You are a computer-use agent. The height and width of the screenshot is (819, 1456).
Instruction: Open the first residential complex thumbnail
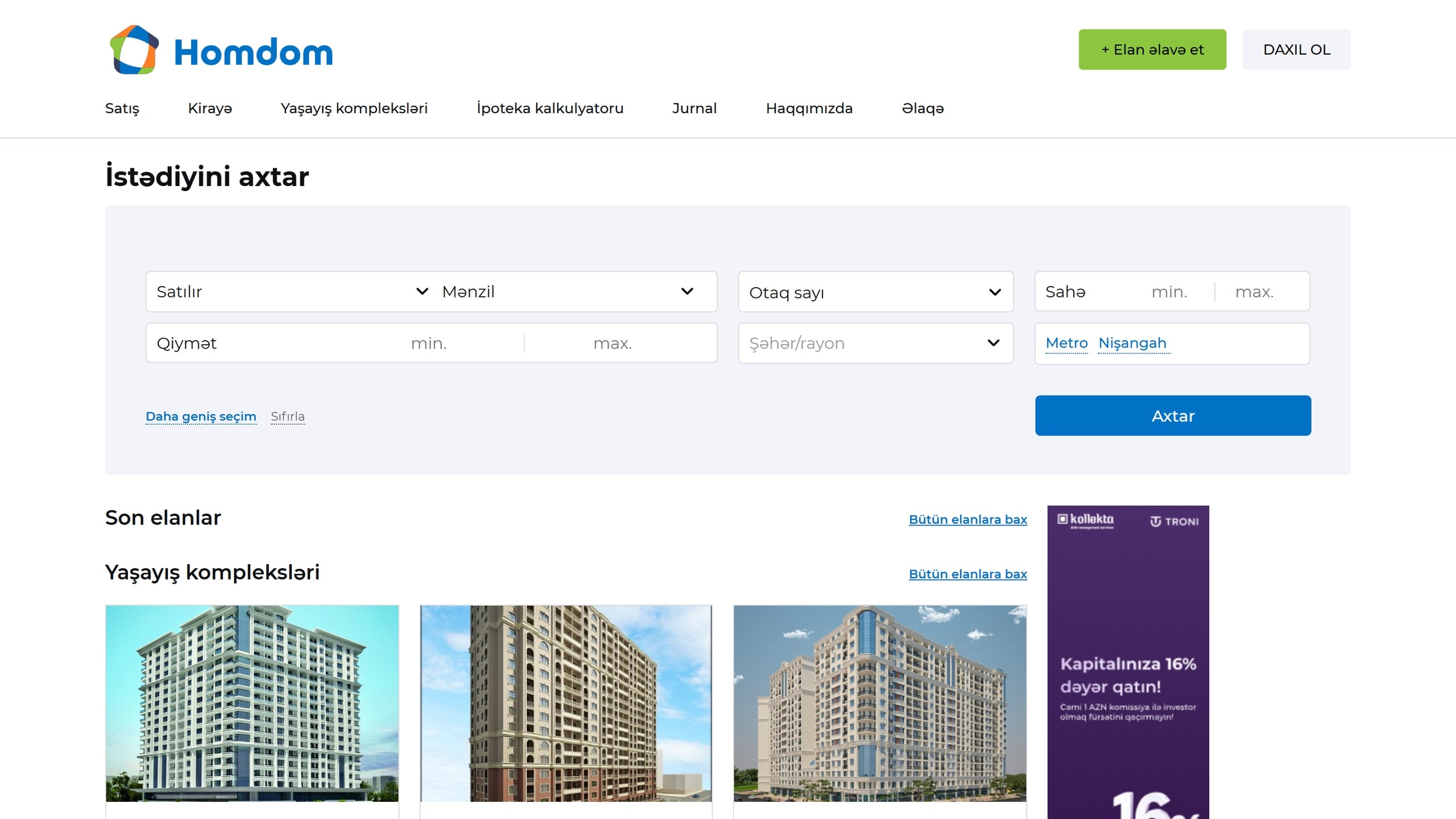[252, 704]
